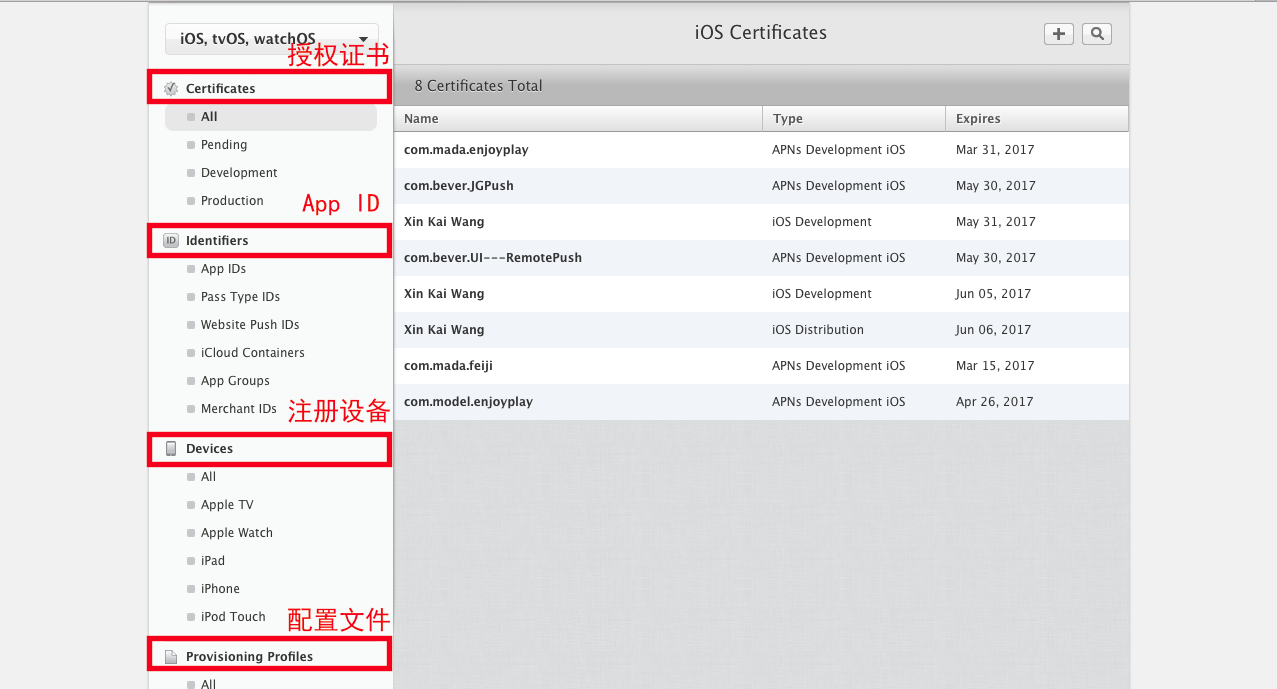Select the Provisioning Profiles section header
The height and width of the screenshot is (689, 1277).
point(270,656)
